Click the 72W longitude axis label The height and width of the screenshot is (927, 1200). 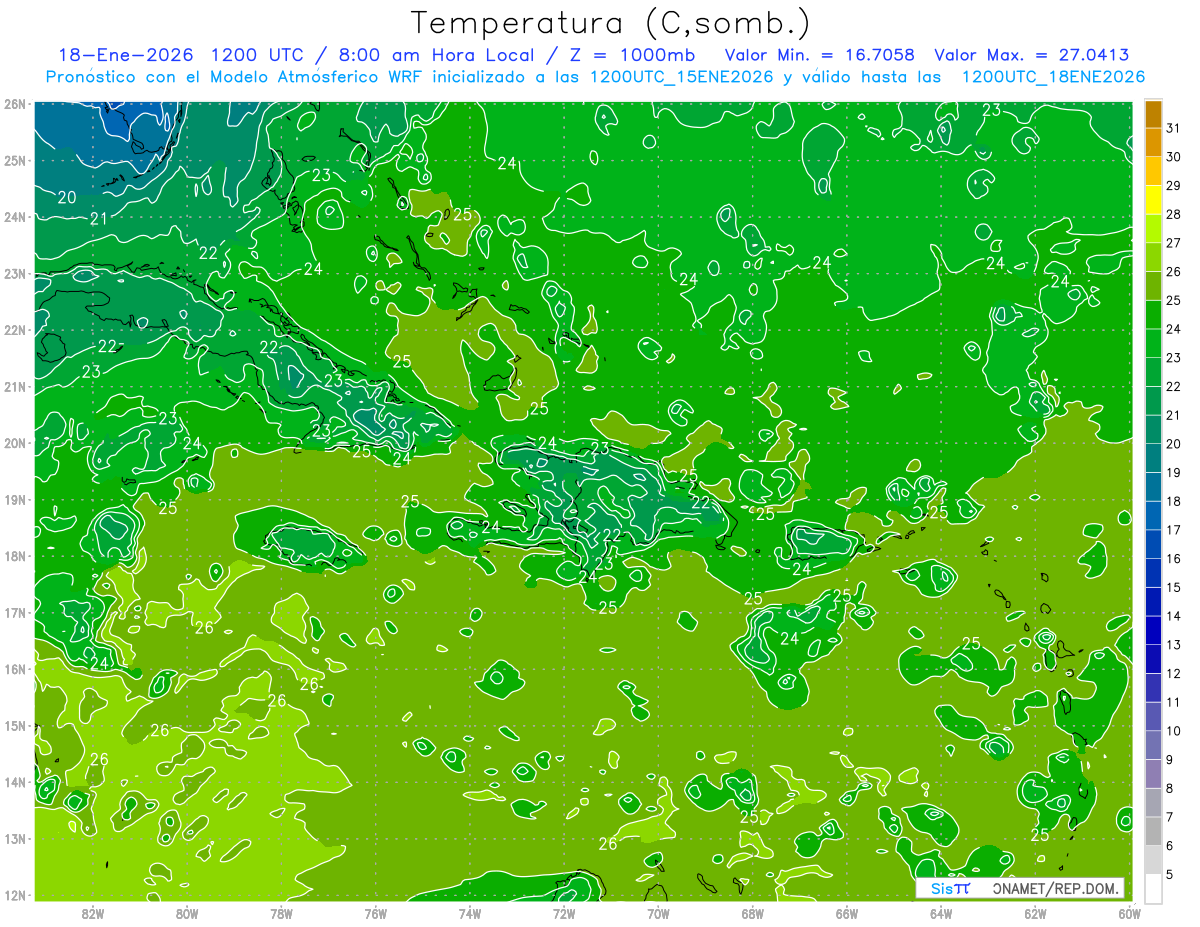[x=564, y=912]
